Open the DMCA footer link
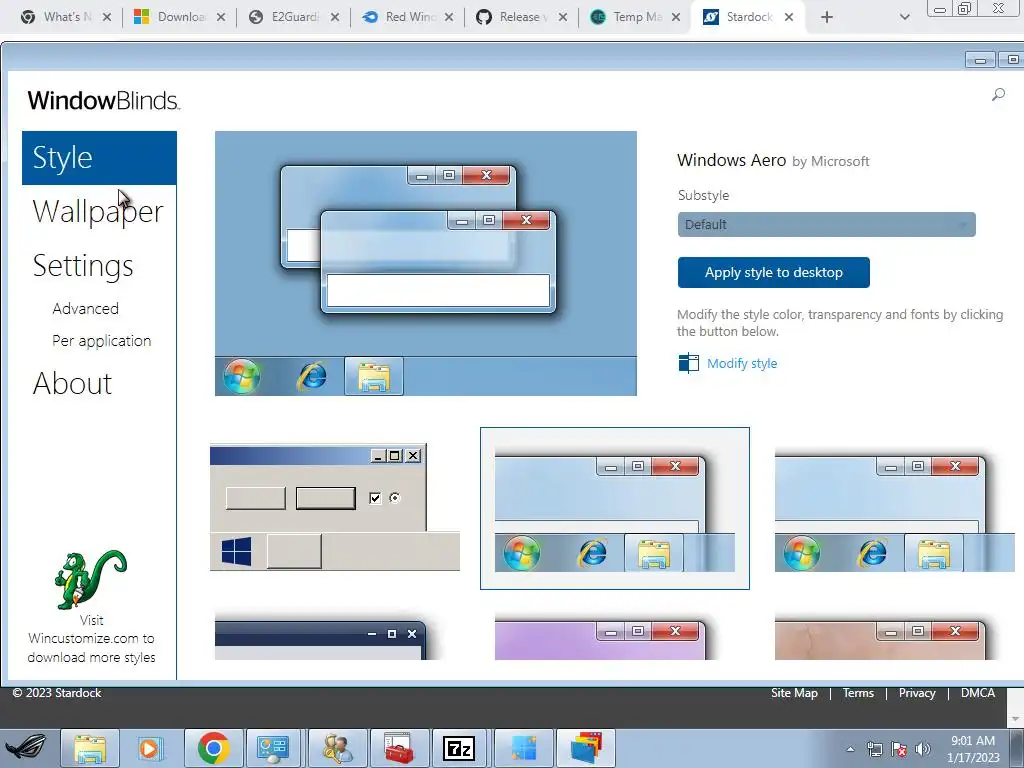 point(978,693)
